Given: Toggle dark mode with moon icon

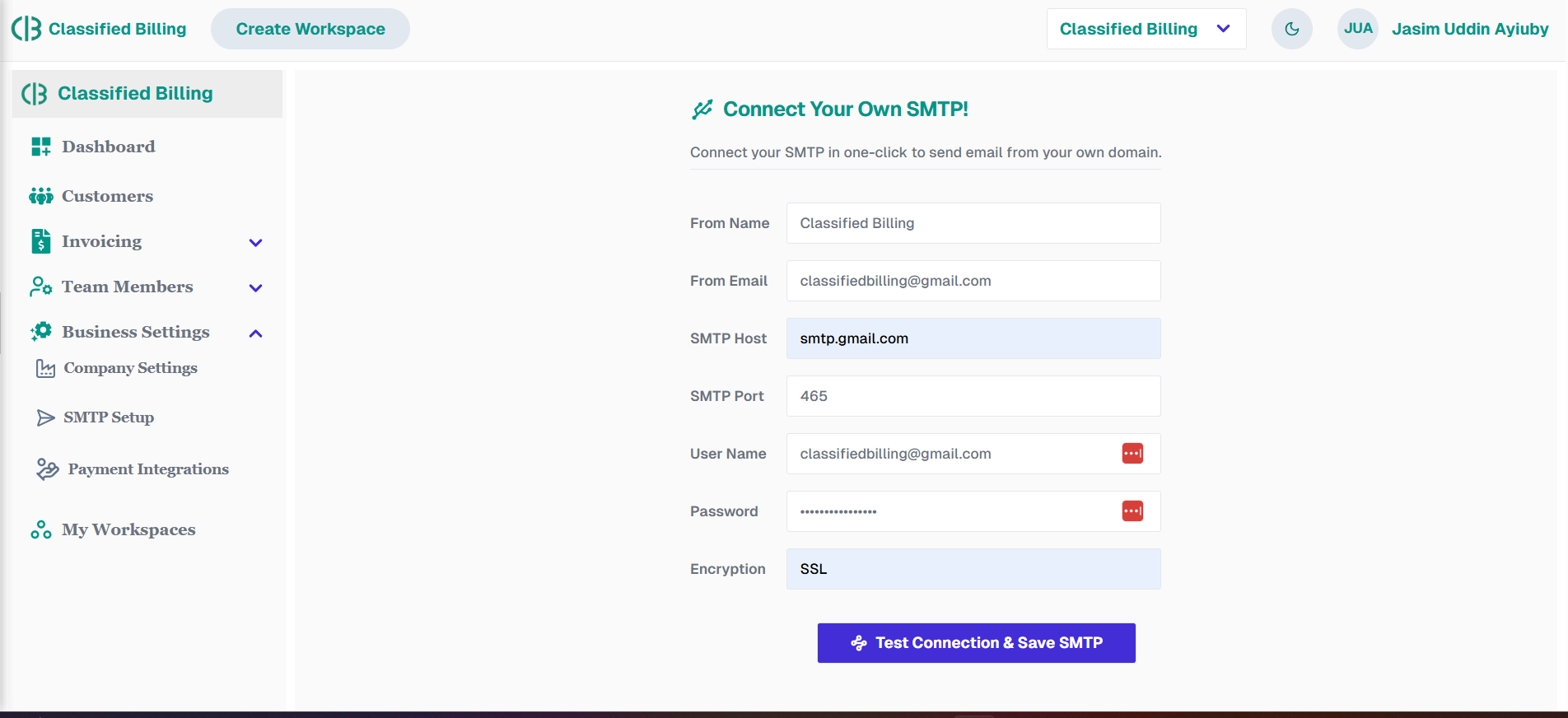Looking at the screenshot, I should pyautogui.click(x=1291, y=29).
